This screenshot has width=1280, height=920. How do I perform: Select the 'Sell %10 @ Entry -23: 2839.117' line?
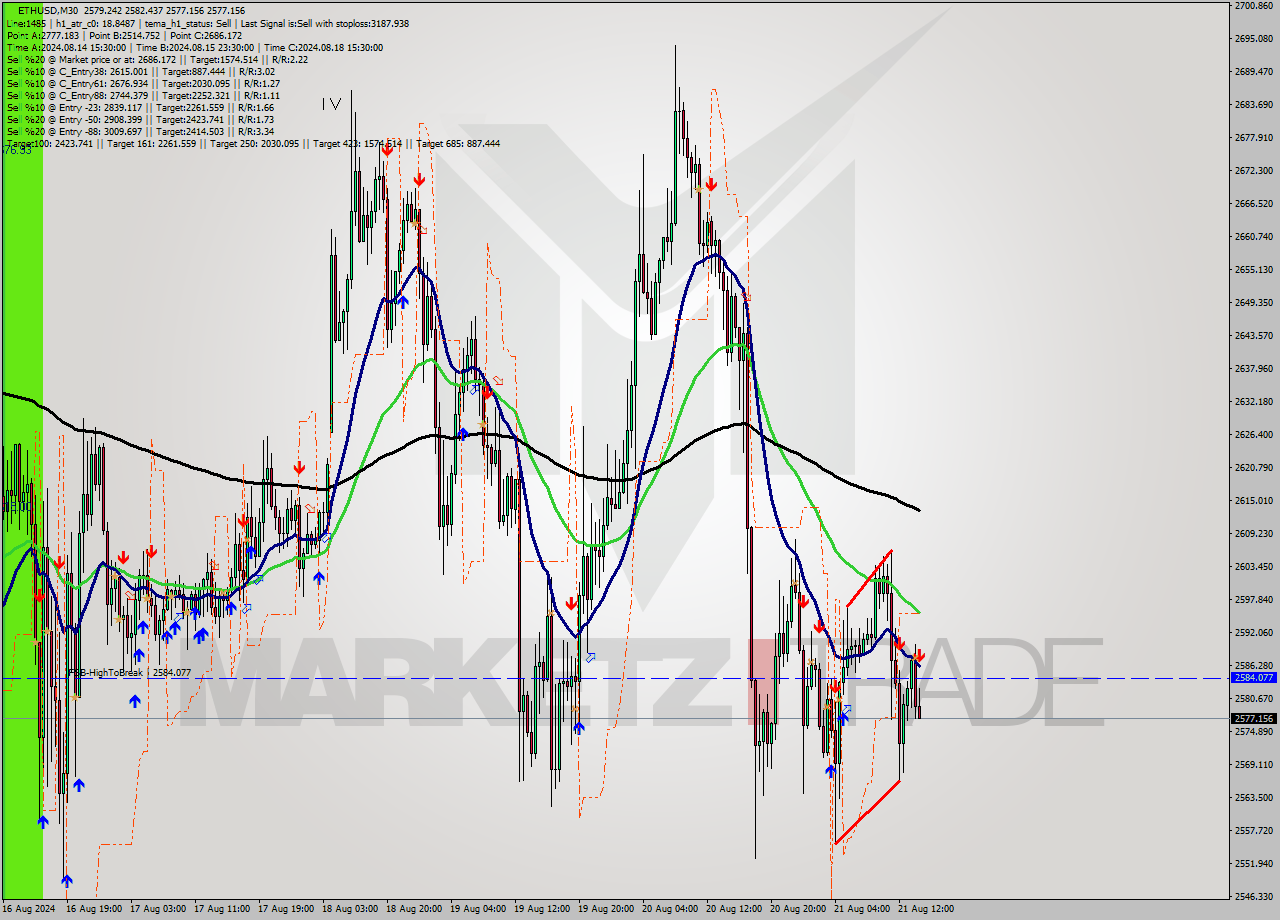(140, 107)
